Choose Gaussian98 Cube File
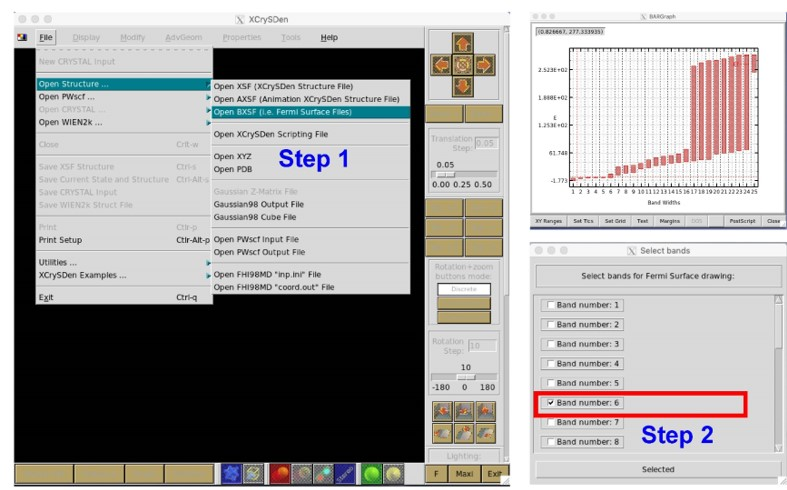 pos(311,217)
